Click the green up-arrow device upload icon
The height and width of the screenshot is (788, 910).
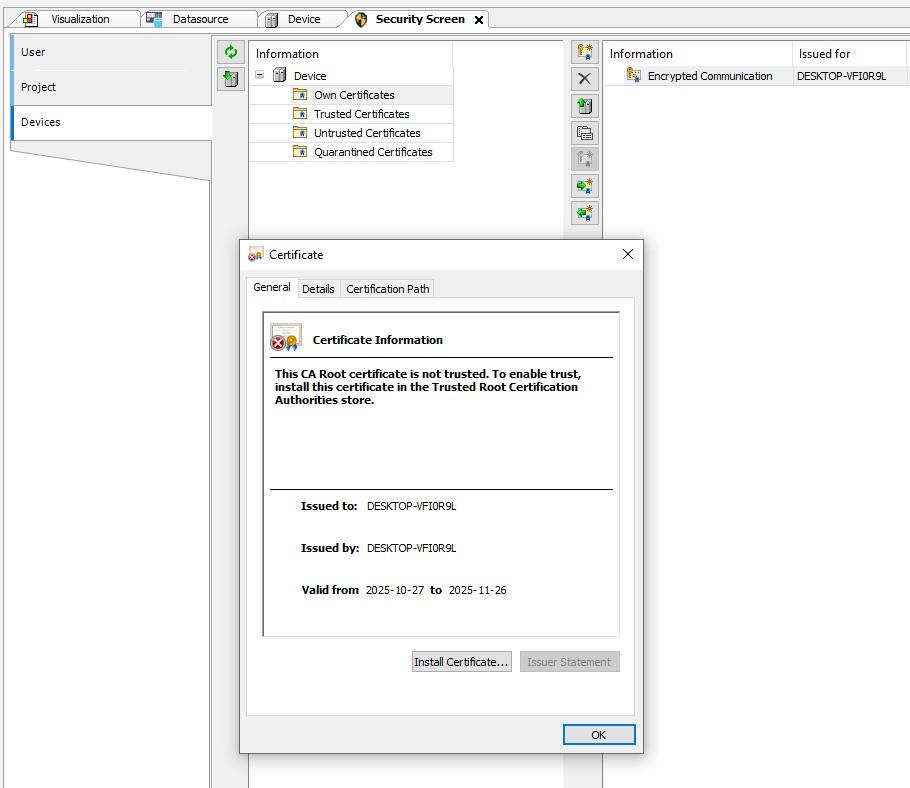[x=585, y=106]
